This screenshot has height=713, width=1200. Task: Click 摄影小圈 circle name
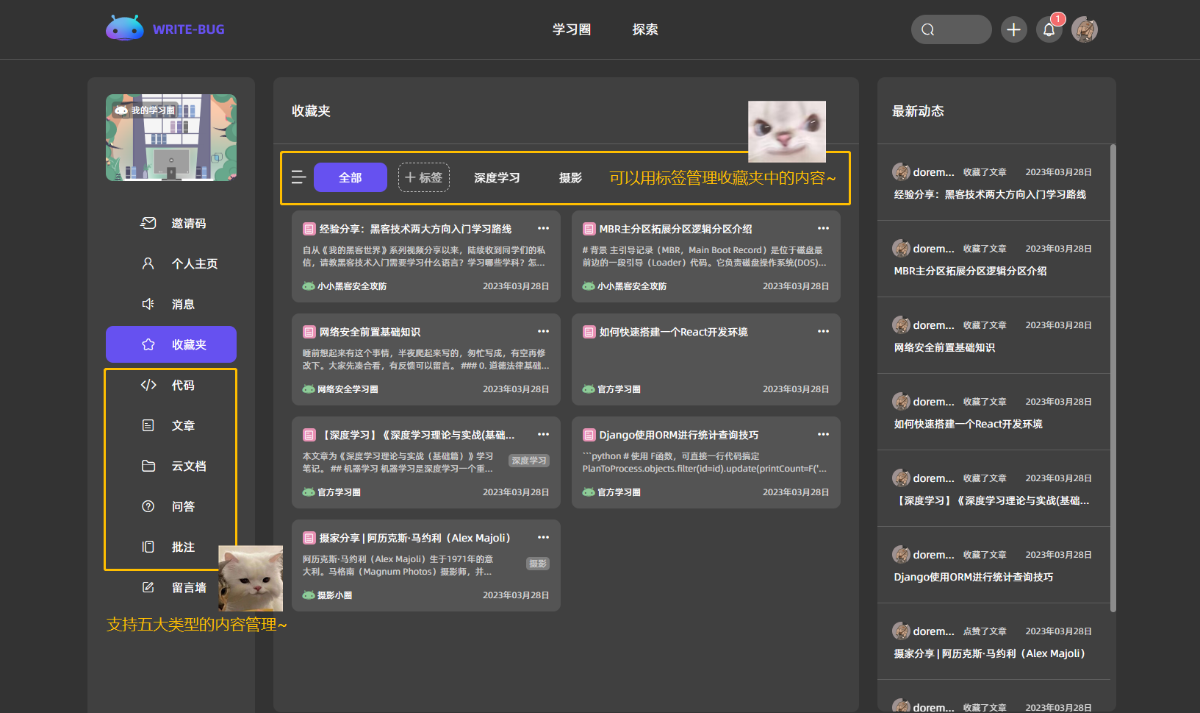coord(334,595)
